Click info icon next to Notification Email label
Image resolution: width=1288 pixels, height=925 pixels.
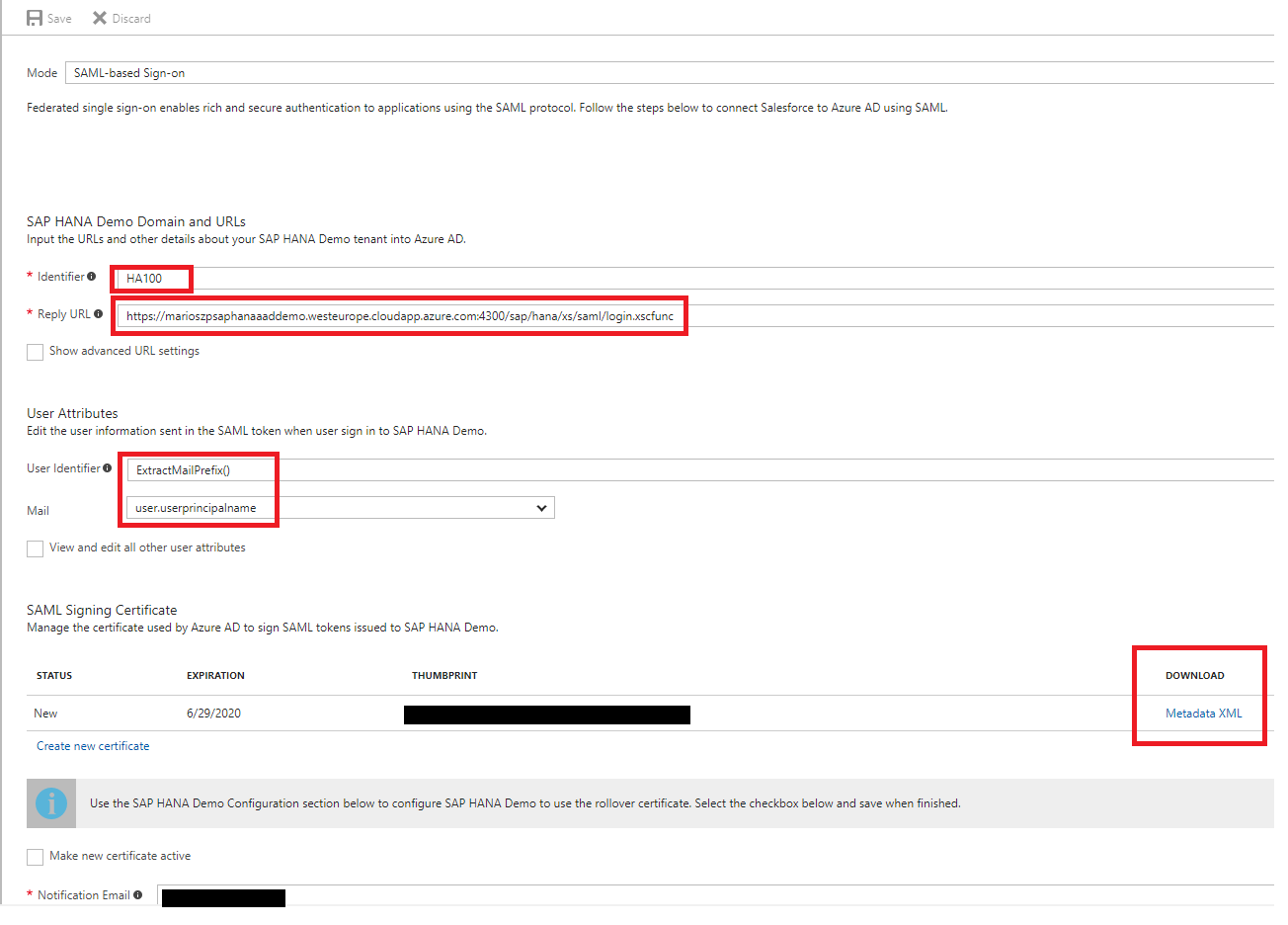click(x=137, y=895)
